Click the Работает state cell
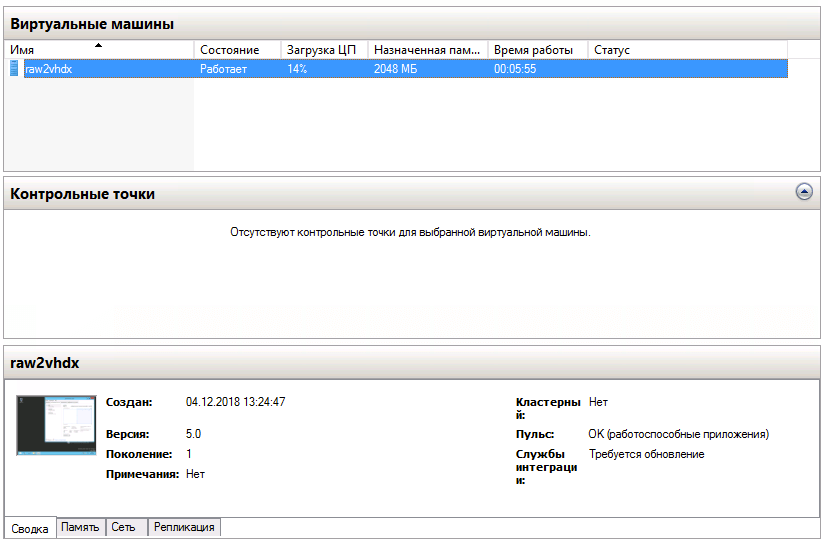The image size is (825, 542). [x=223, y=69]
